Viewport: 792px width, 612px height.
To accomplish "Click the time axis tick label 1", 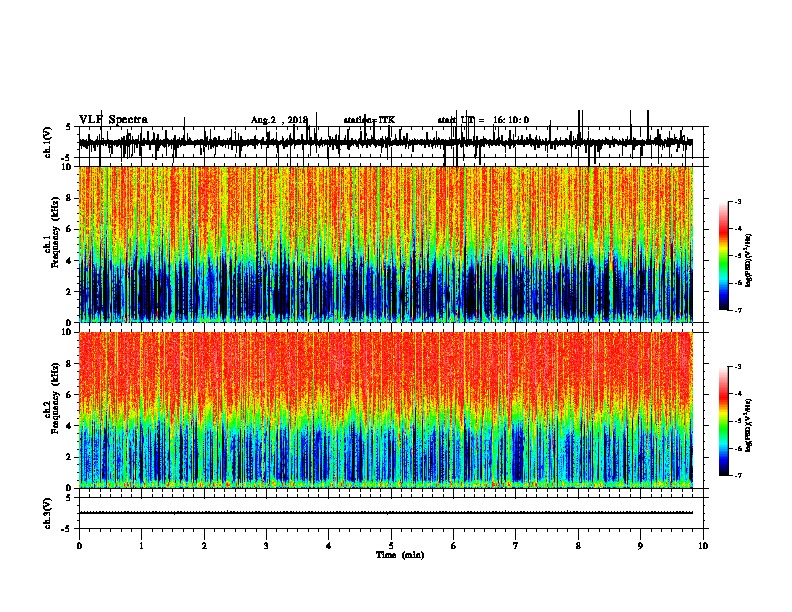I will tap(141, 546).
